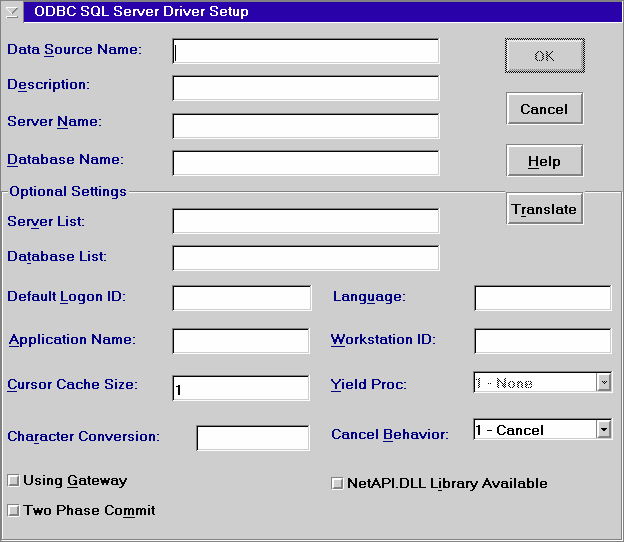Click the Database List field
624x542 pixels.
(306, 258)
